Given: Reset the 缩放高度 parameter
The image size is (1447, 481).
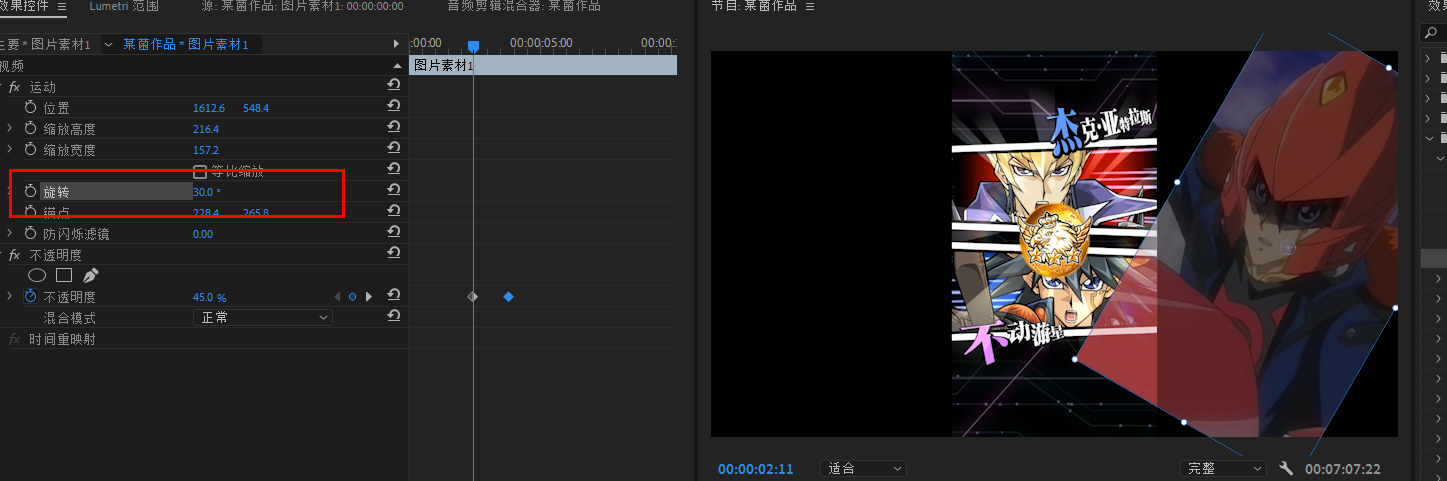Looking at the screenshot, I should 394,128.
